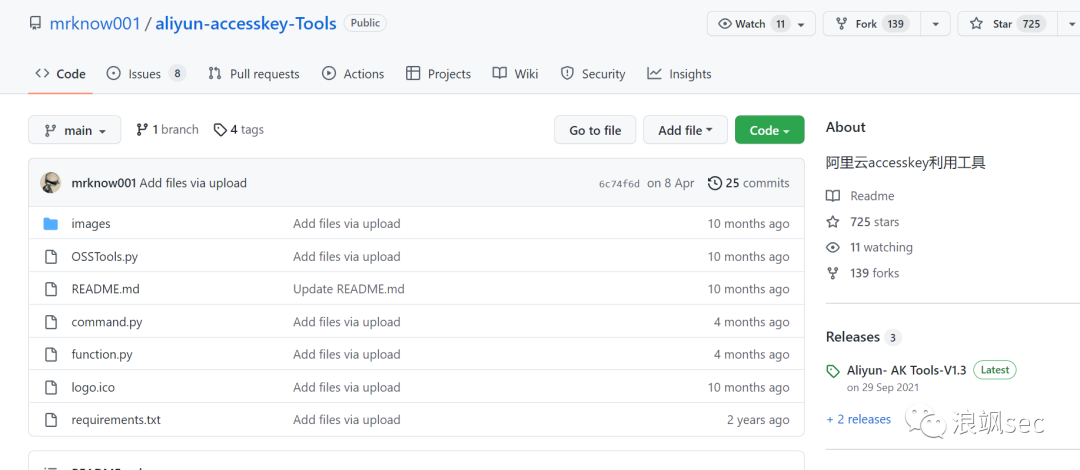The height and width of the screenshot is (470, 1080).
Task: Open the images folder
Action: (x=91, y=224)
